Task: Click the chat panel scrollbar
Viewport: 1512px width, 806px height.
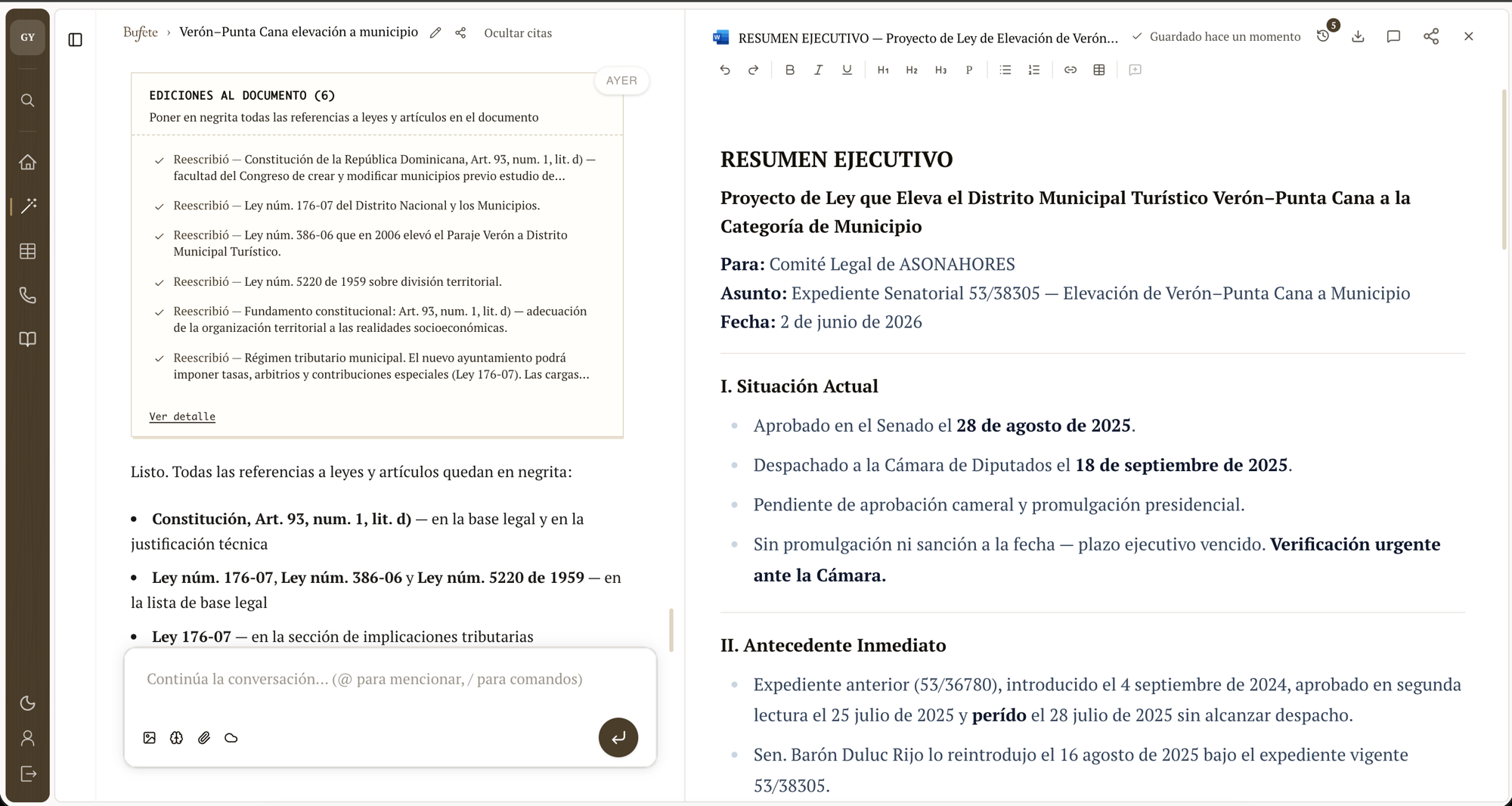Action: pos(671,630)
